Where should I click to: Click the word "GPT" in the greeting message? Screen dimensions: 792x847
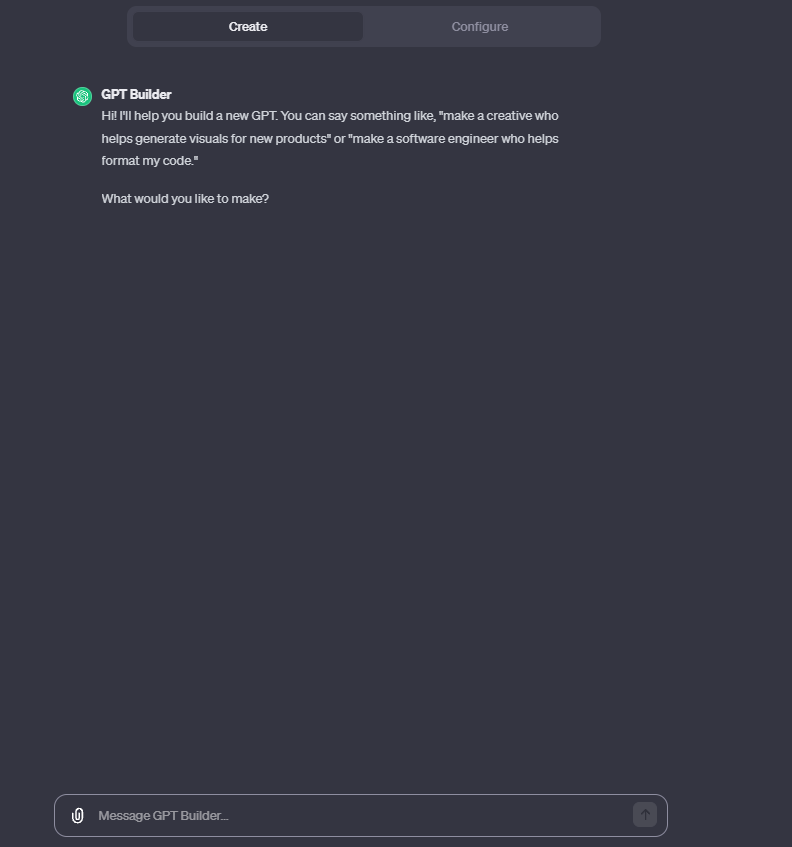(262, 116)
